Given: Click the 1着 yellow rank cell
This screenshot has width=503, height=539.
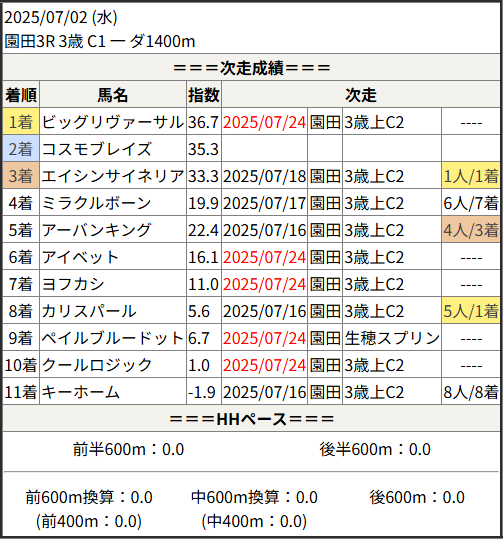Looking at the screenshot, I should 21,122.
